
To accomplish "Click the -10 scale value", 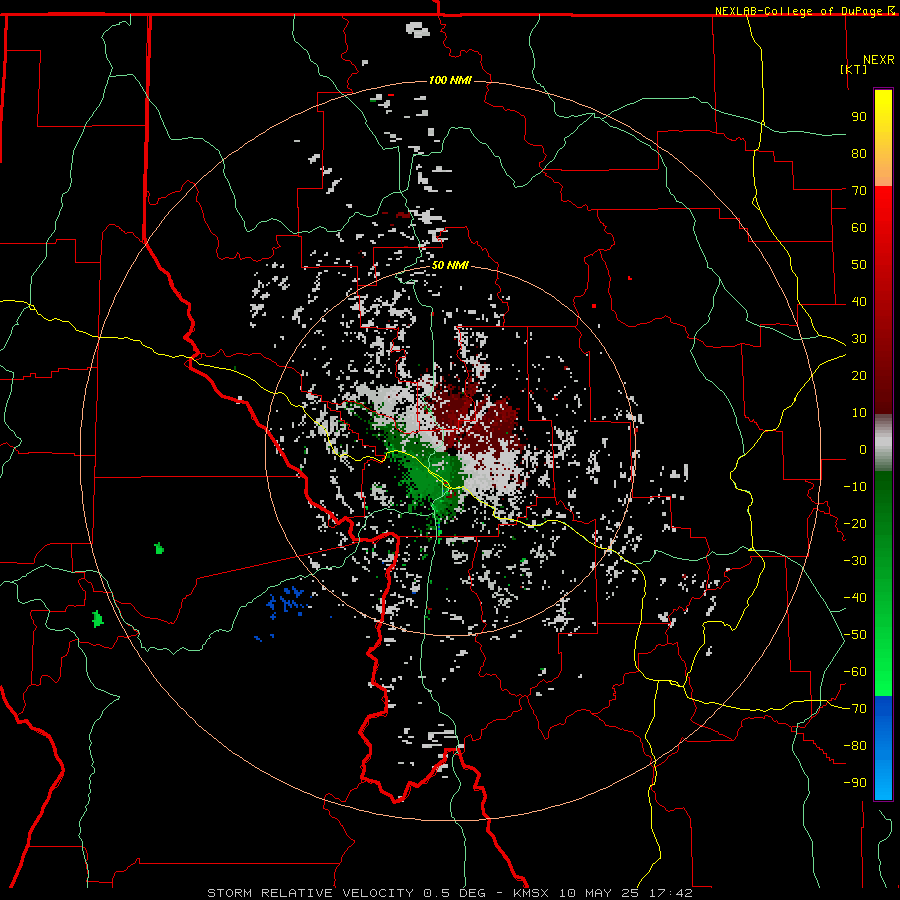I will point(855,487).
